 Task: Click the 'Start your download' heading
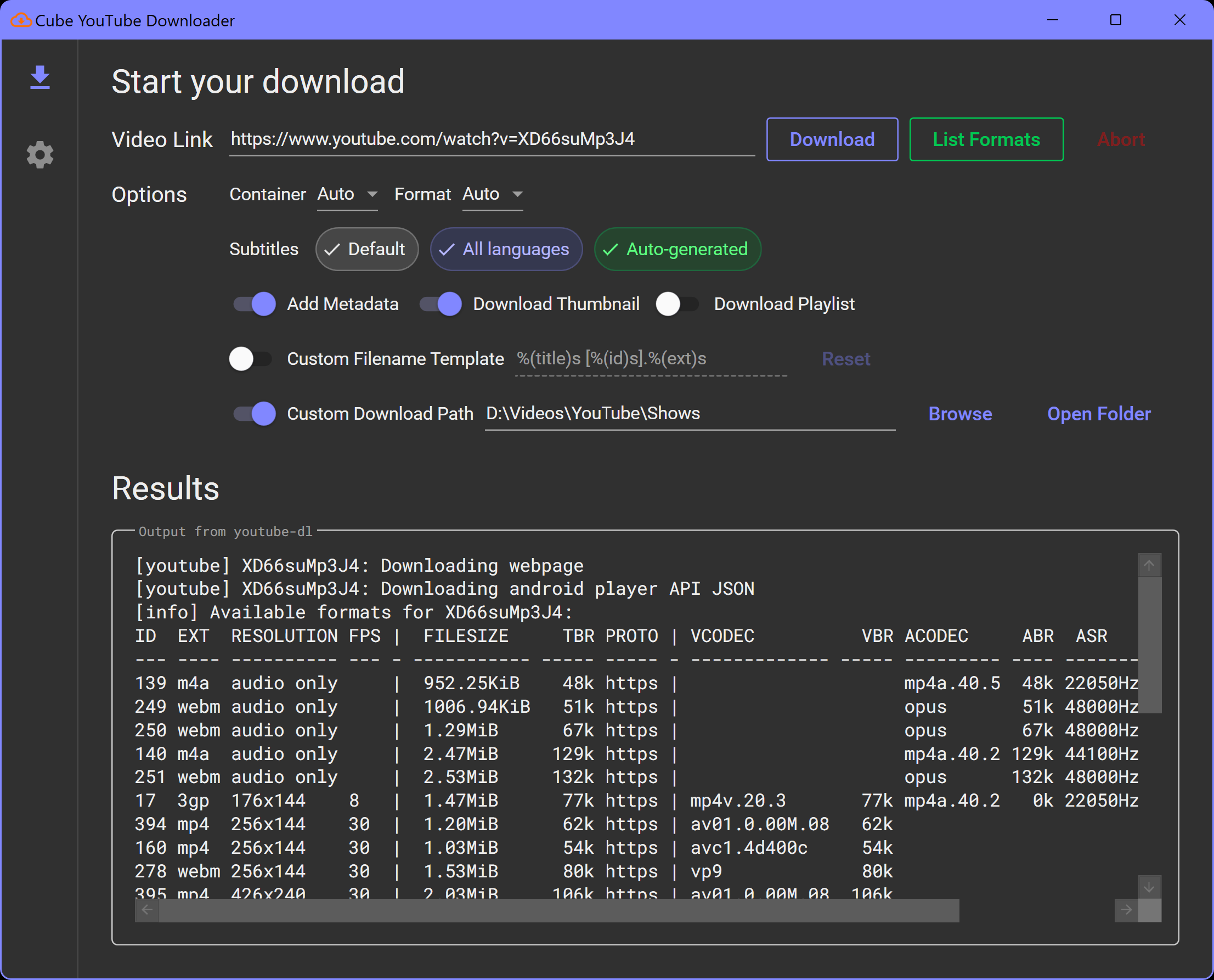258,82
